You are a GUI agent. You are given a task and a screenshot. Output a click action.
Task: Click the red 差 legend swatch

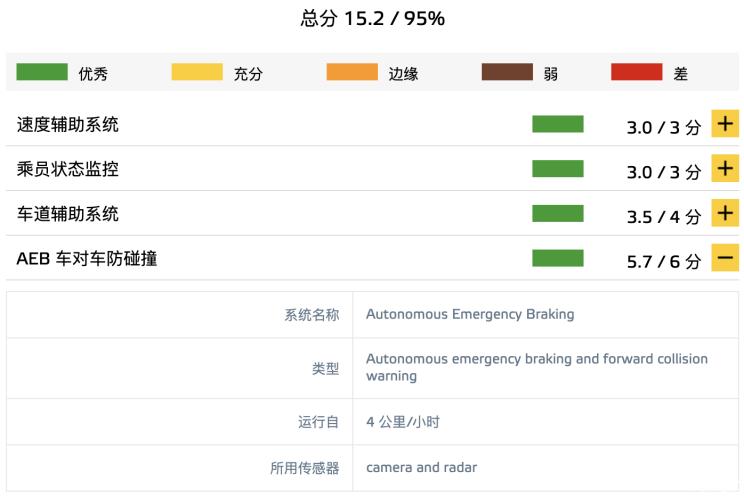pyautogui.click(x=637, y=72)
